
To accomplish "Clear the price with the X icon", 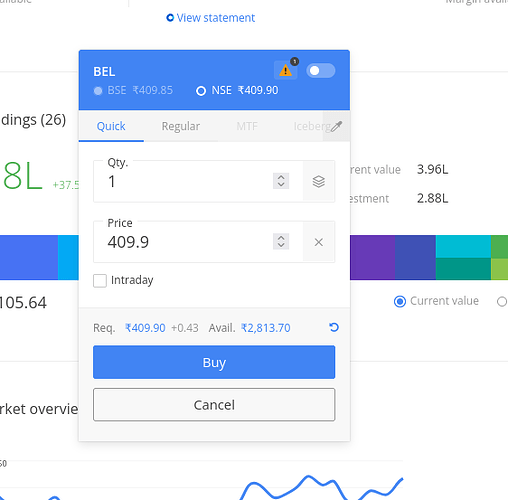I will pos(319,242).
